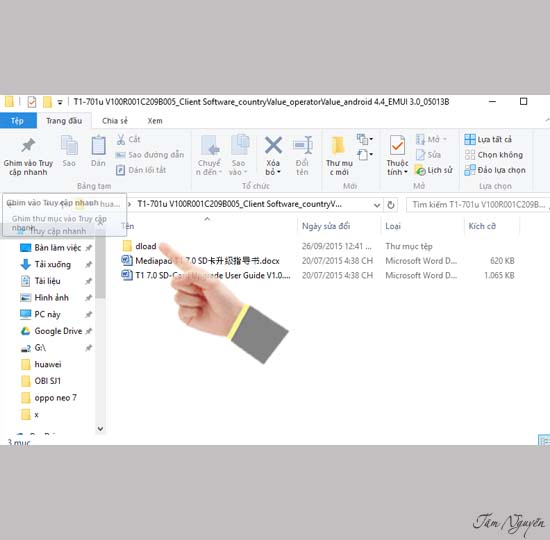Viewport: 550px width, 540px height.
Task: Create new folder with Thư mục mới
Action: tap(339, 156)
